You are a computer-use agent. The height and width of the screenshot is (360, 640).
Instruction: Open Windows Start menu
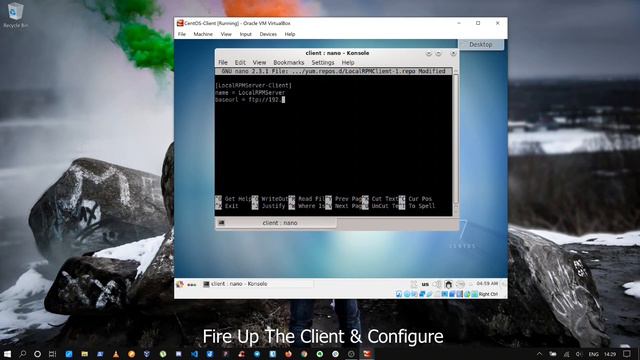point(7,354)
